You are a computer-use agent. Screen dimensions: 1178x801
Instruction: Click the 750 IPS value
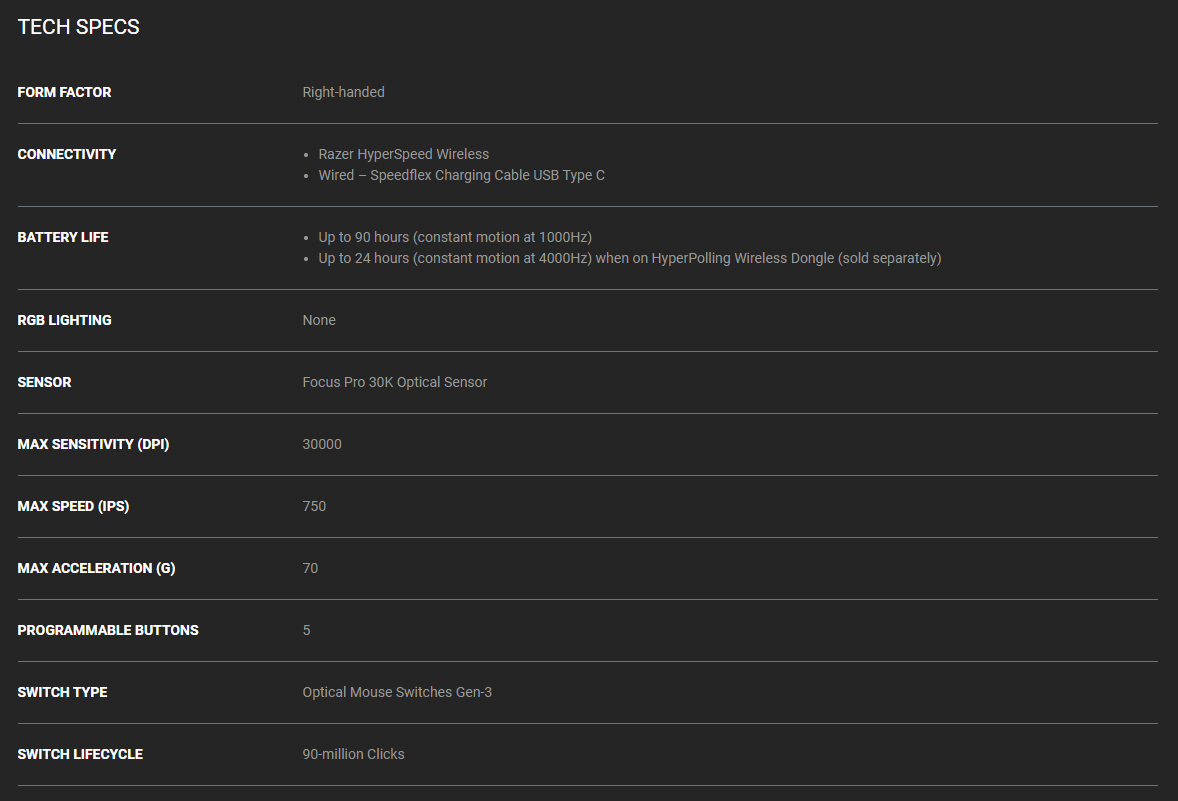[x=314, y=506]
